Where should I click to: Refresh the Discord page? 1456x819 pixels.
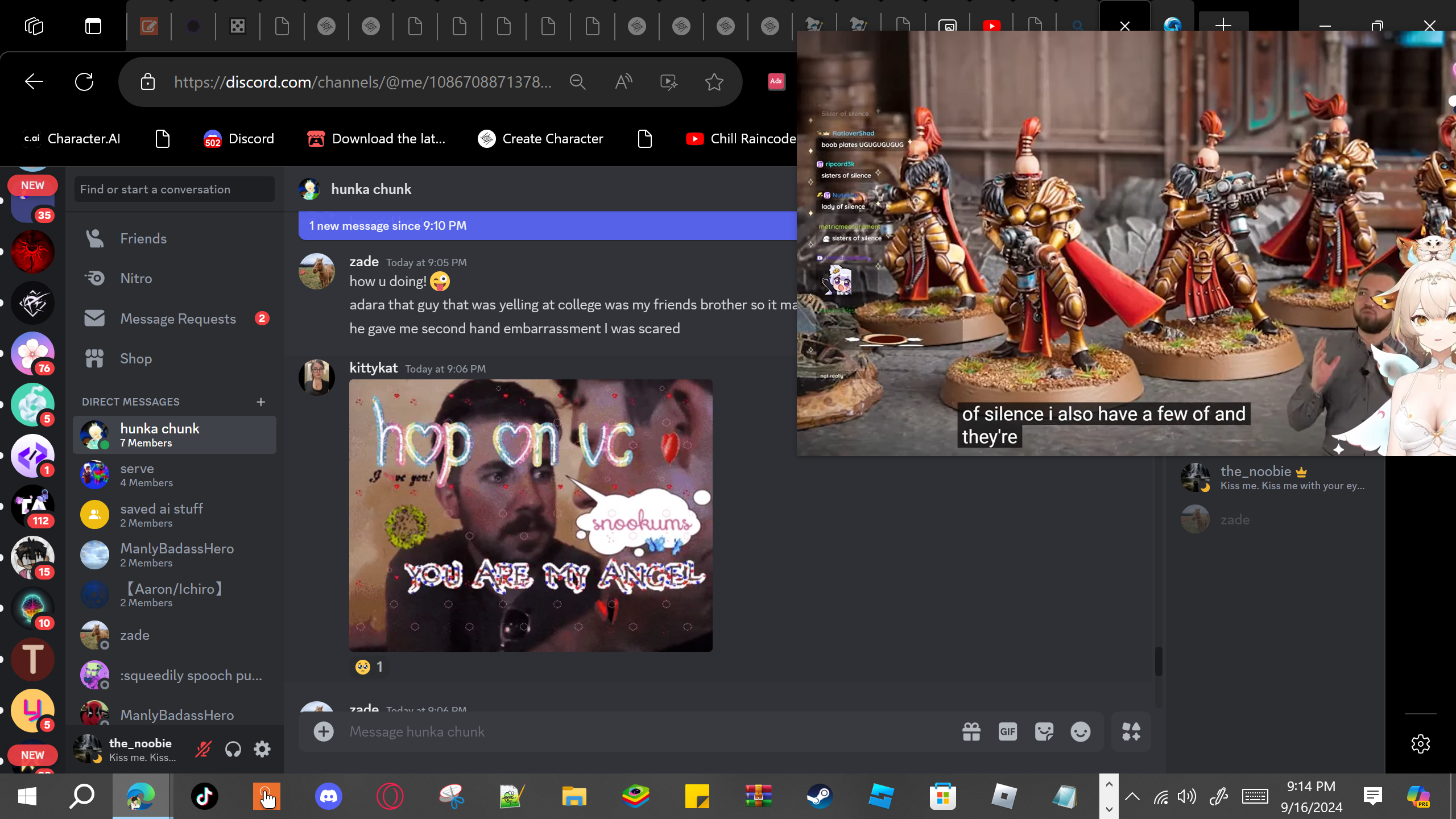(84, 82)
